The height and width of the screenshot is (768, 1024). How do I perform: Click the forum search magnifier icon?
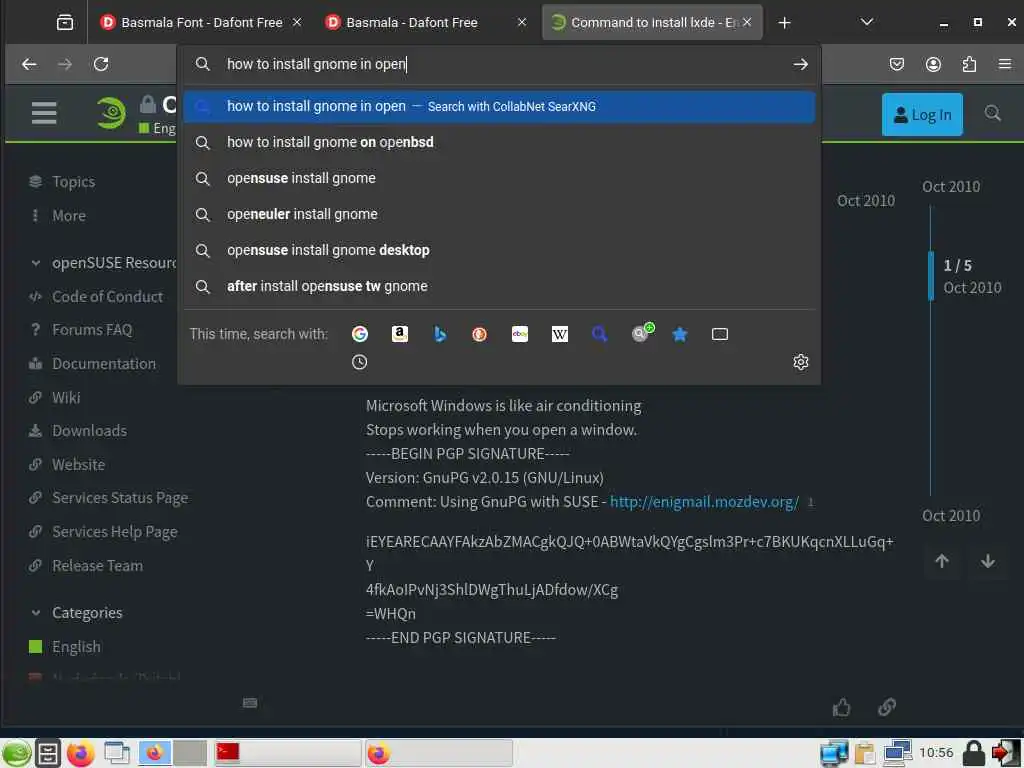[993, 113]
